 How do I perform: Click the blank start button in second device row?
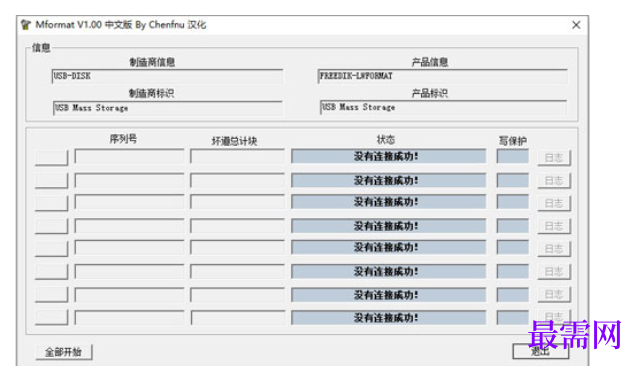tap(51, 180)
